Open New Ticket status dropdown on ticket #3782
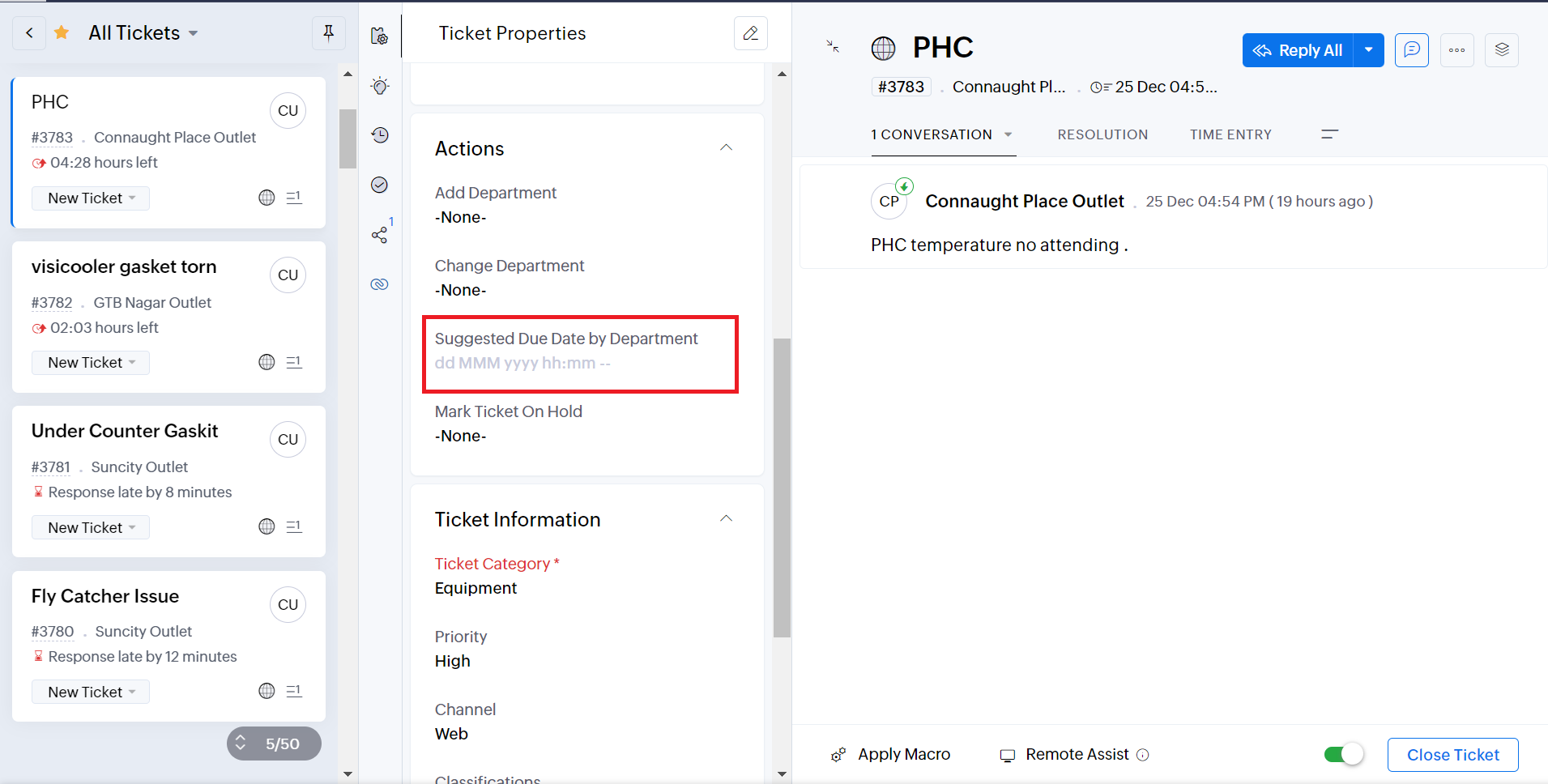The height and width of the screenshot is (784, 1548). point(91,363)
